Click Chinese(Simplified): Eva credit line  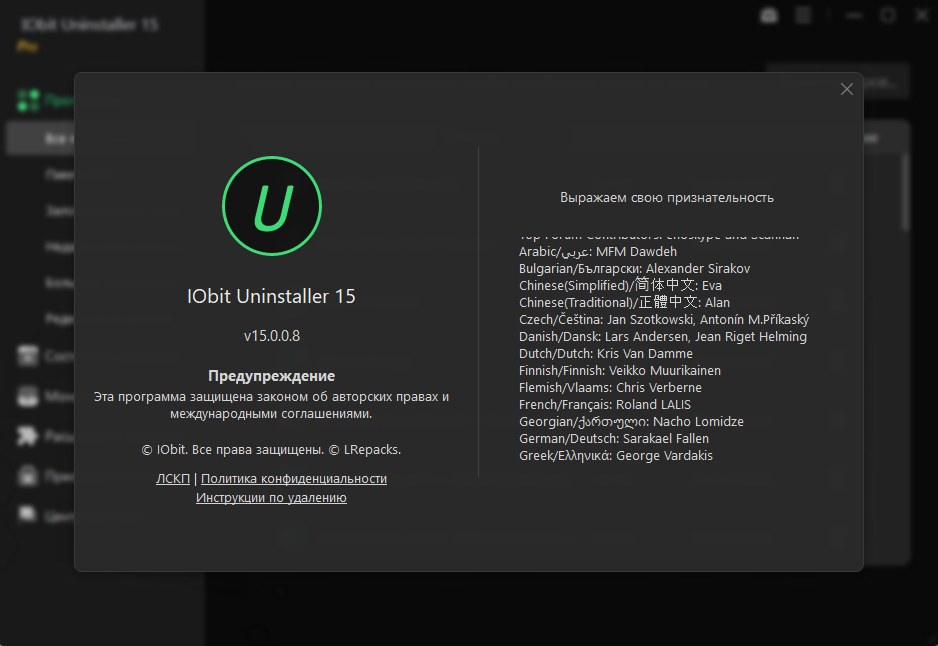[x=620, y=285]
